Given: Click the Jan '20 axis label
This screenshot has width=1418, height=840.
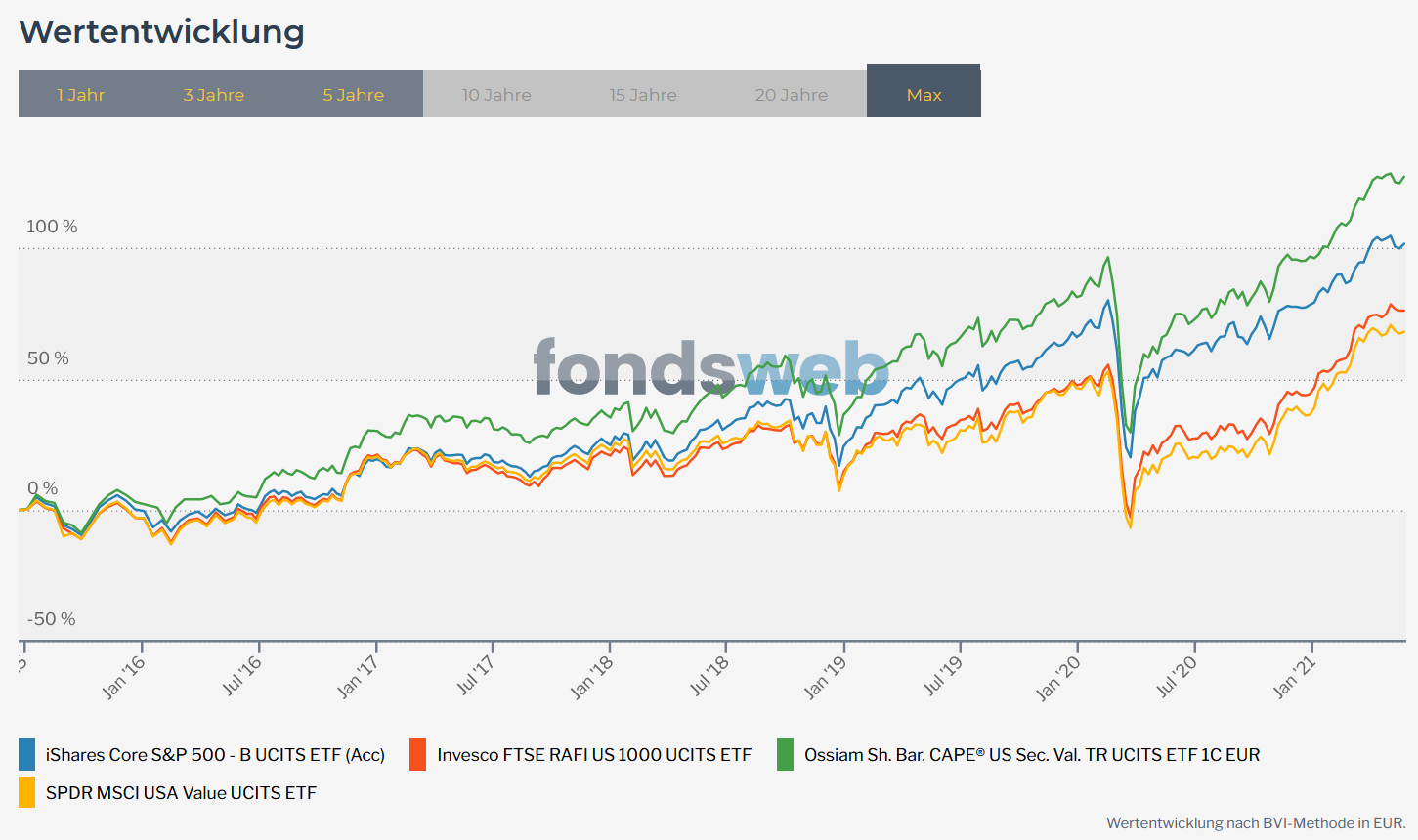Looking at the screenshot, I should pyautogui.click(x=1058, y=678).
